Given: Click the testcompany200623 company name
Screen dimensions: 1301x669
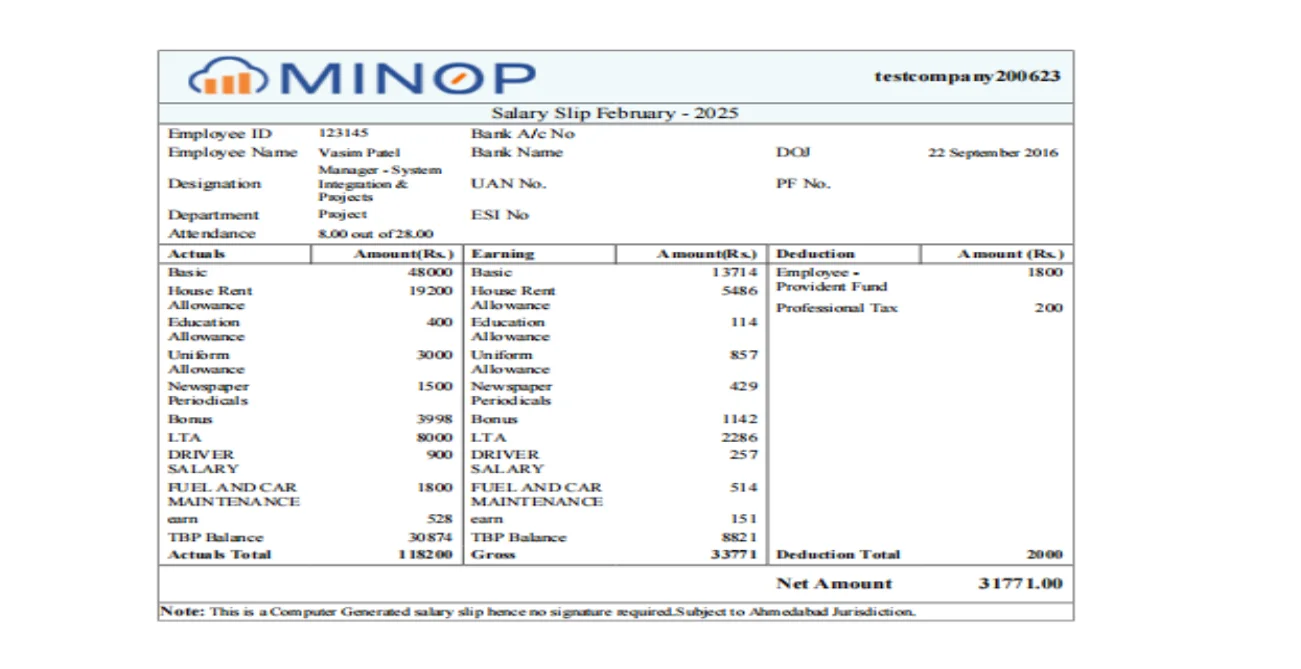Looking at the screenshot, I should [x=967, y=76].
